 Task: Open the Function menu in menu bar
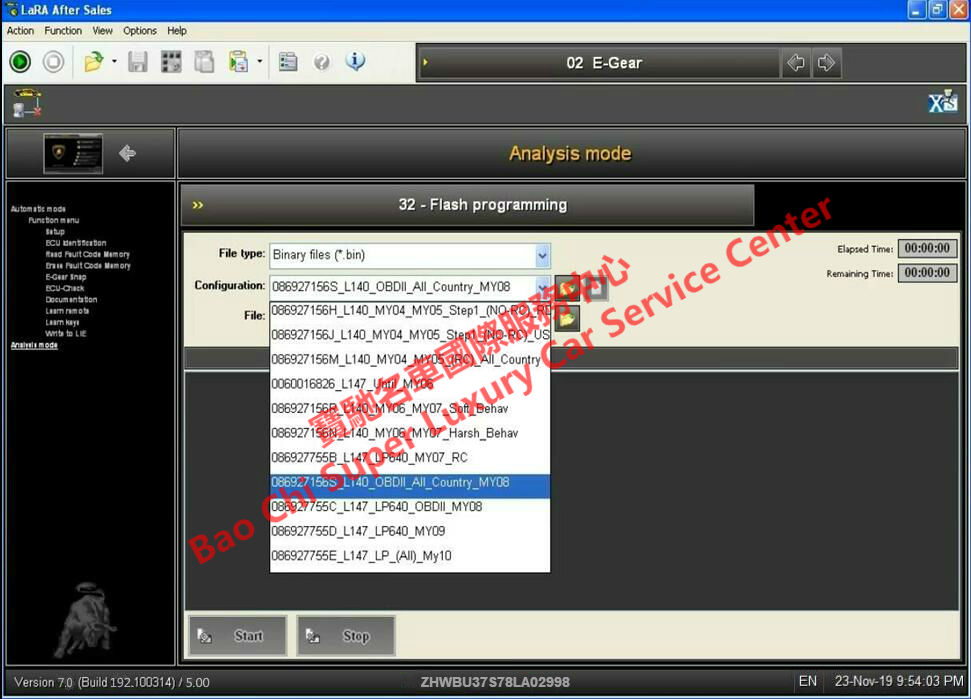63,30
